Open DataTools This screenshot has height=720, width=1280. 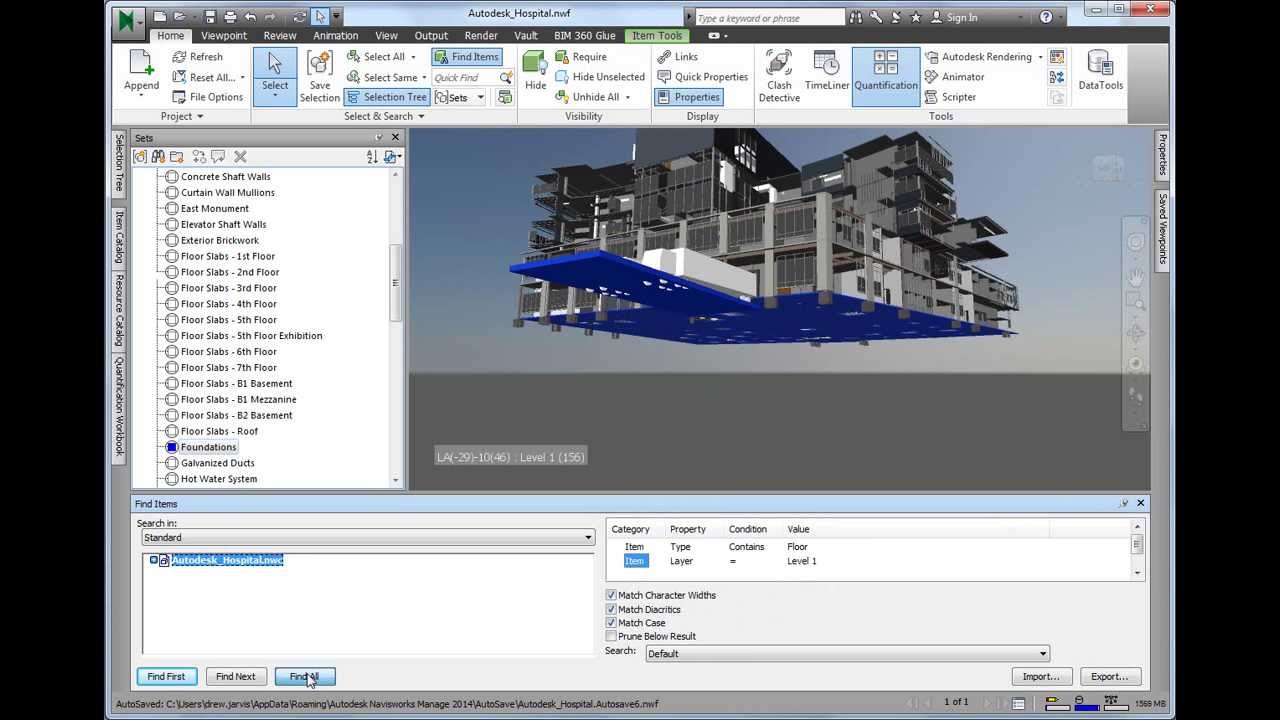click(x=1100, y=70)
